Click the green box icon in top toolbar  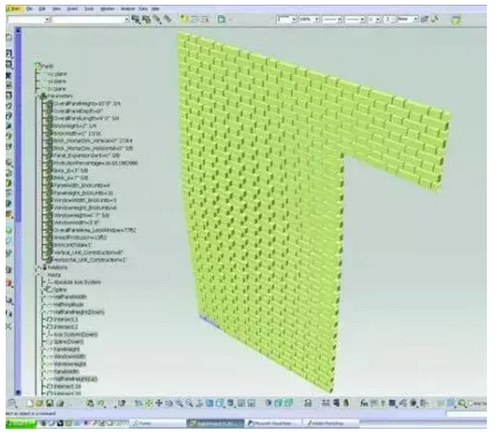(221, 19)
